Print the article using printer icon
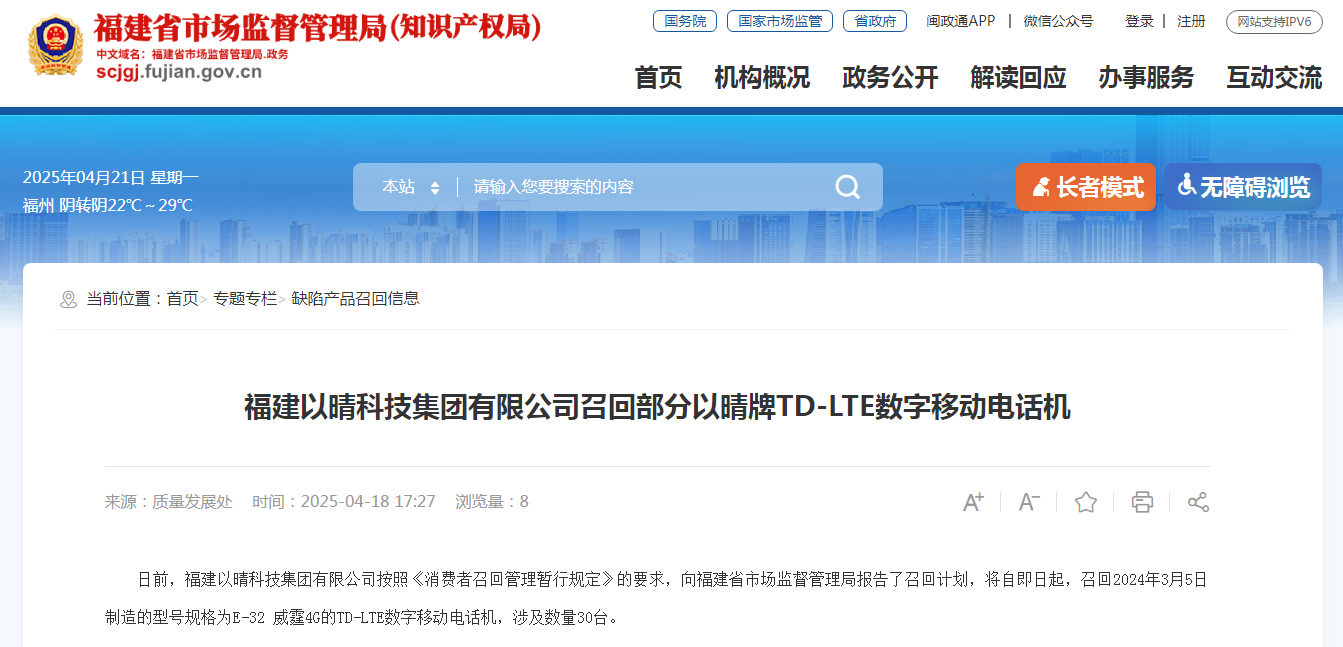1343x647 pixels. [x=1142, y=502]
